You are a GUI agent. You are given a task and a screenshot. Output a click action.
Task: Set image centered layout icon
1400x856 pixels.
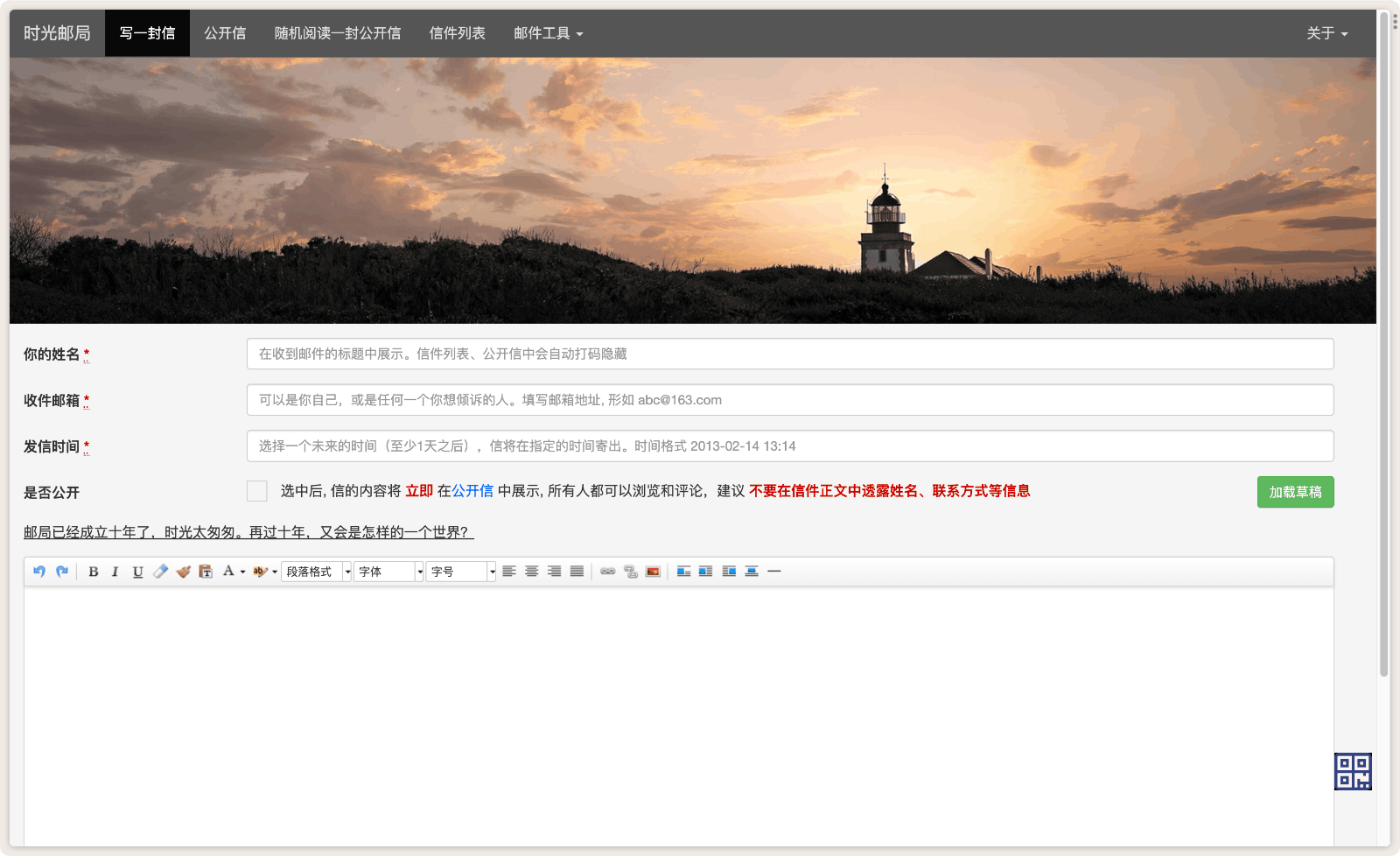pyautogui.click(x=752, y=572)
